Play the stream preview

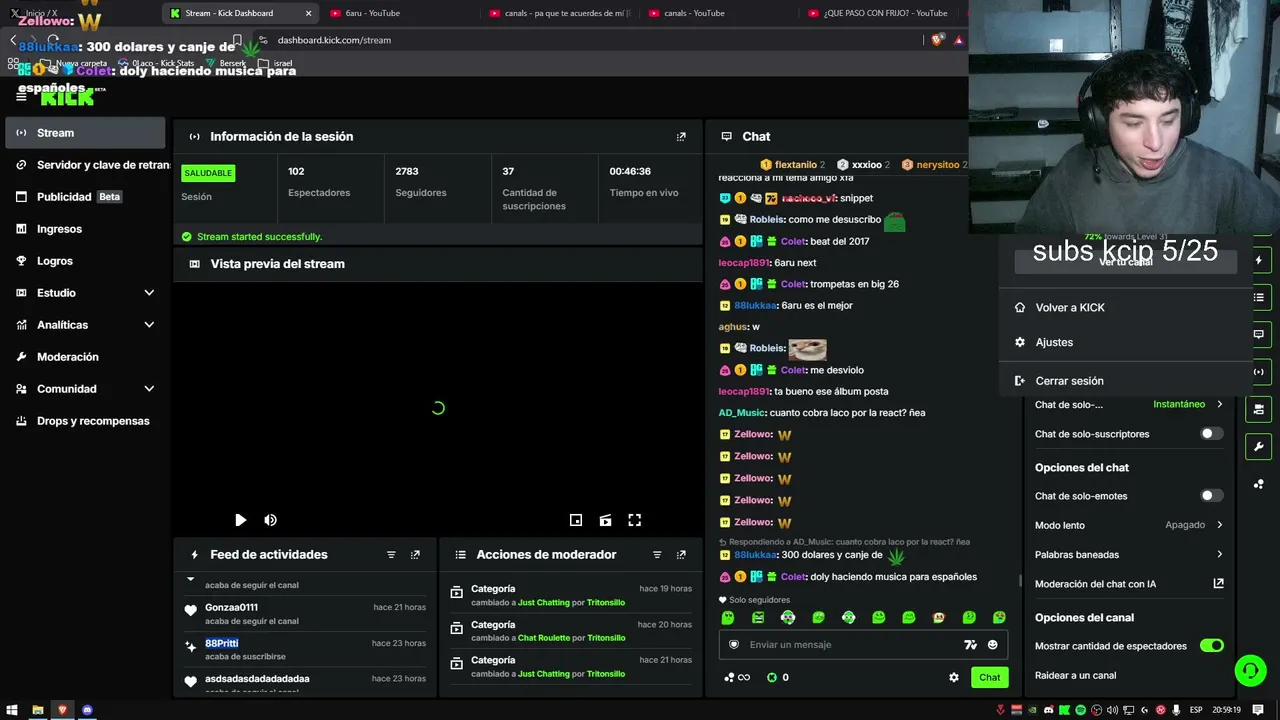(240, 520)
